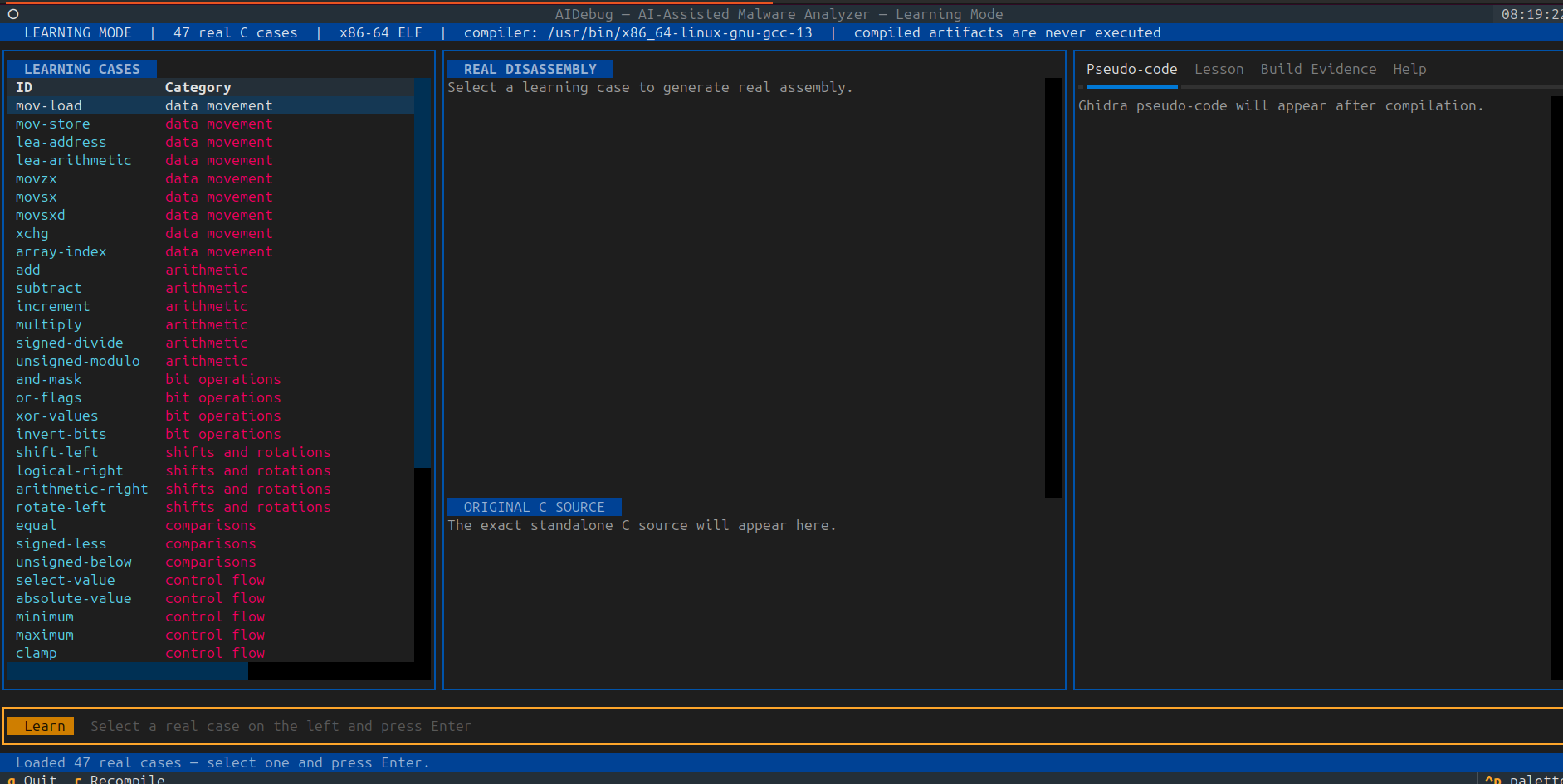Viewport: 1563px width, 784px height.
Task: Click the LEARNING CASES panel title
Action: [81, 69]
